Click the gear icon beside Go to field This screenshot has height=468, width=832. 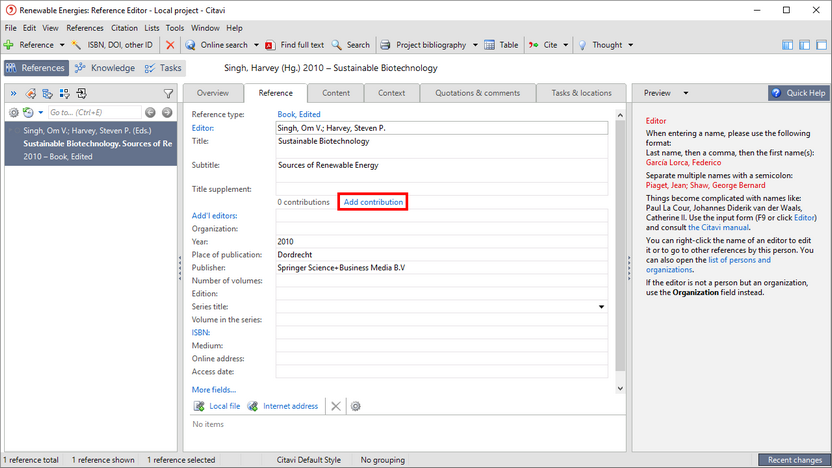[14, 112]
